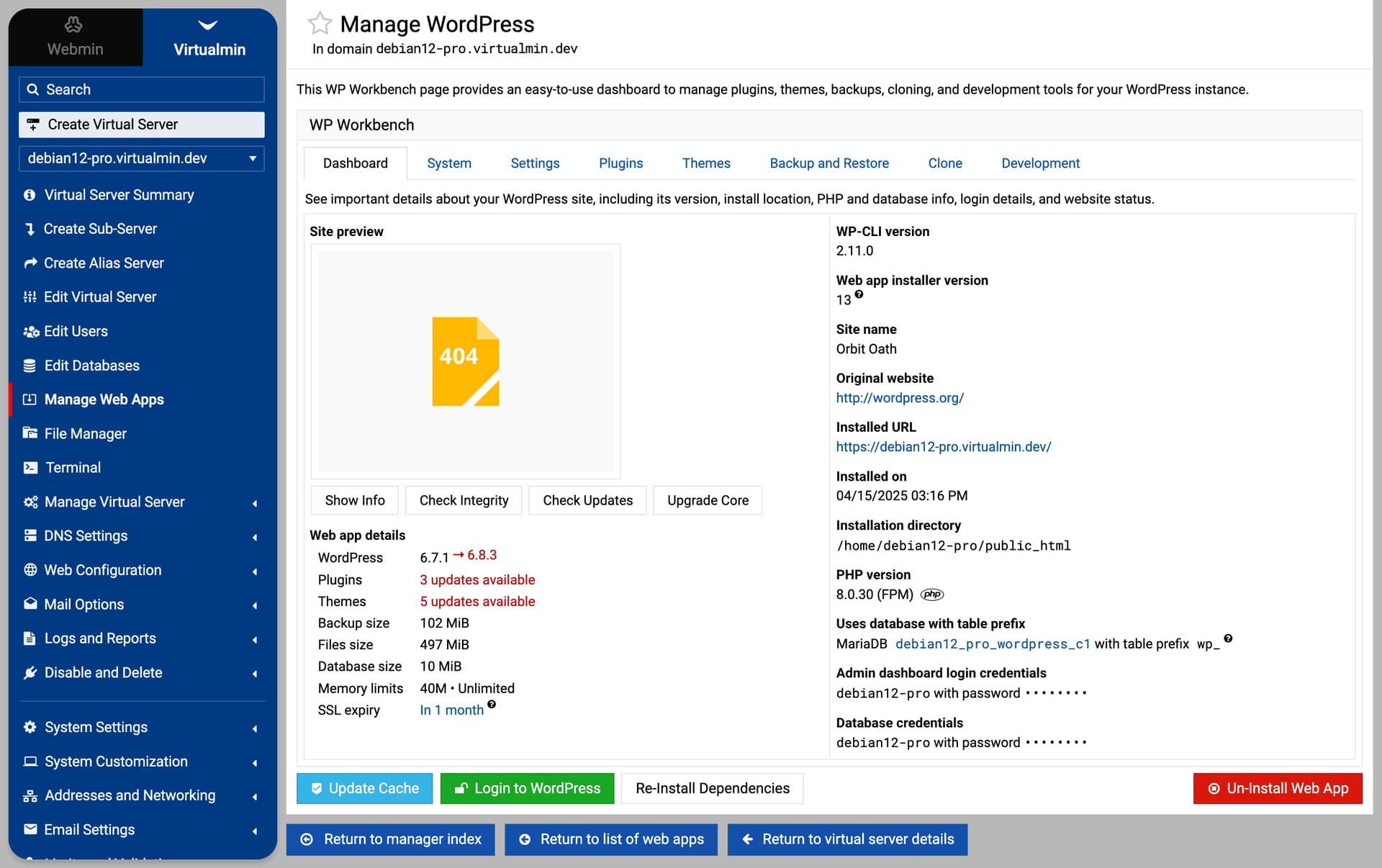This screenshot has height=868, width=1382.
Task: Click the favorite star beside Manage WordPress
Action: (320, 24)
